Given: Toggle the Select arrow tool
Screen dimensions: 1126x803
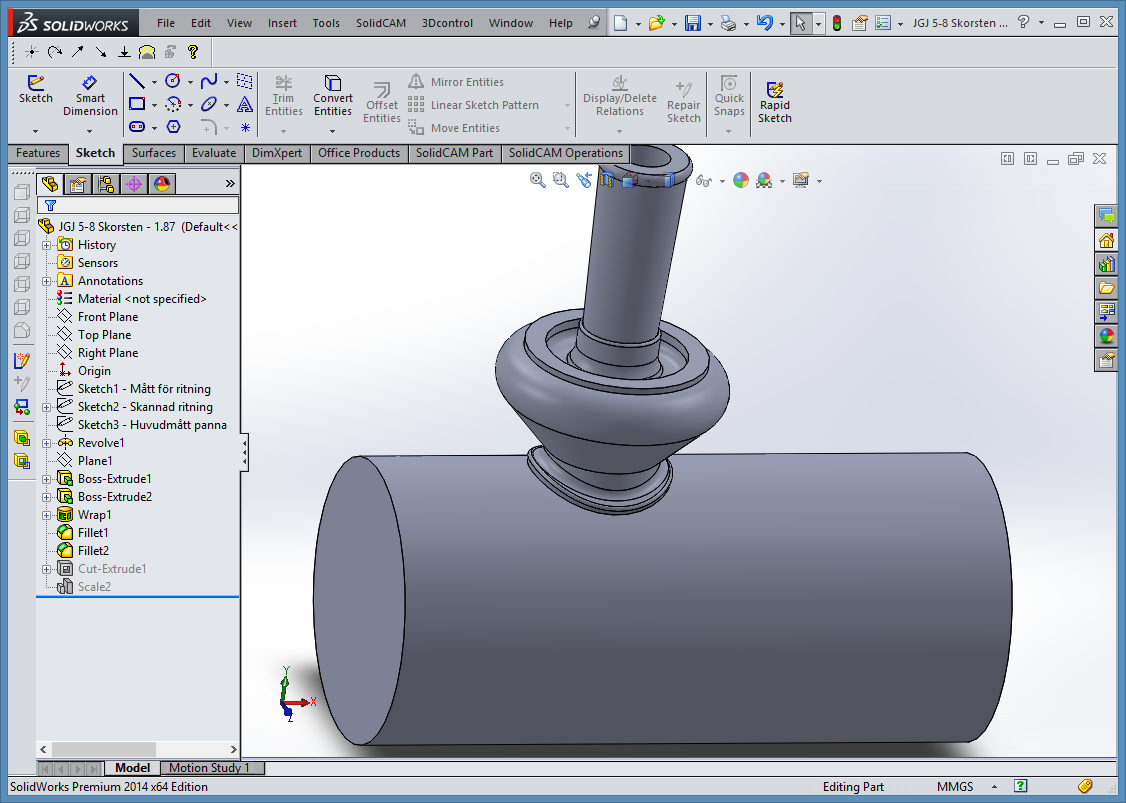Looking at the screenshot, I should [800, 24].
